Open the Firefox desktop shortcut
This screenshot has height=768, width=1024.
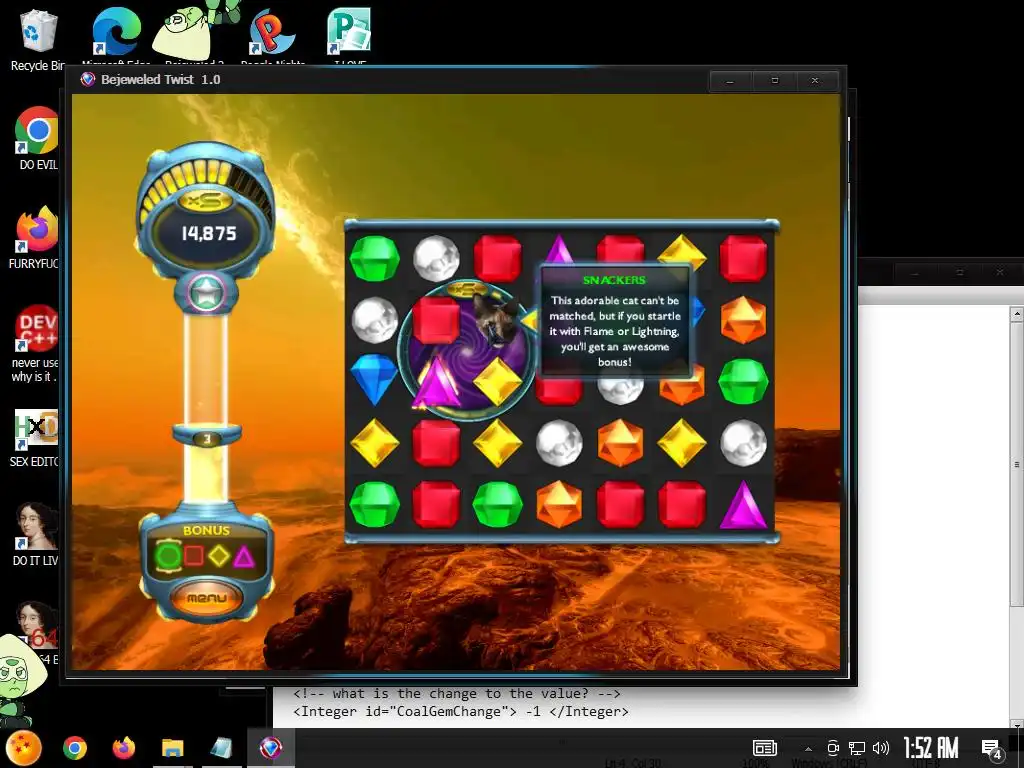tap(35, 238)
